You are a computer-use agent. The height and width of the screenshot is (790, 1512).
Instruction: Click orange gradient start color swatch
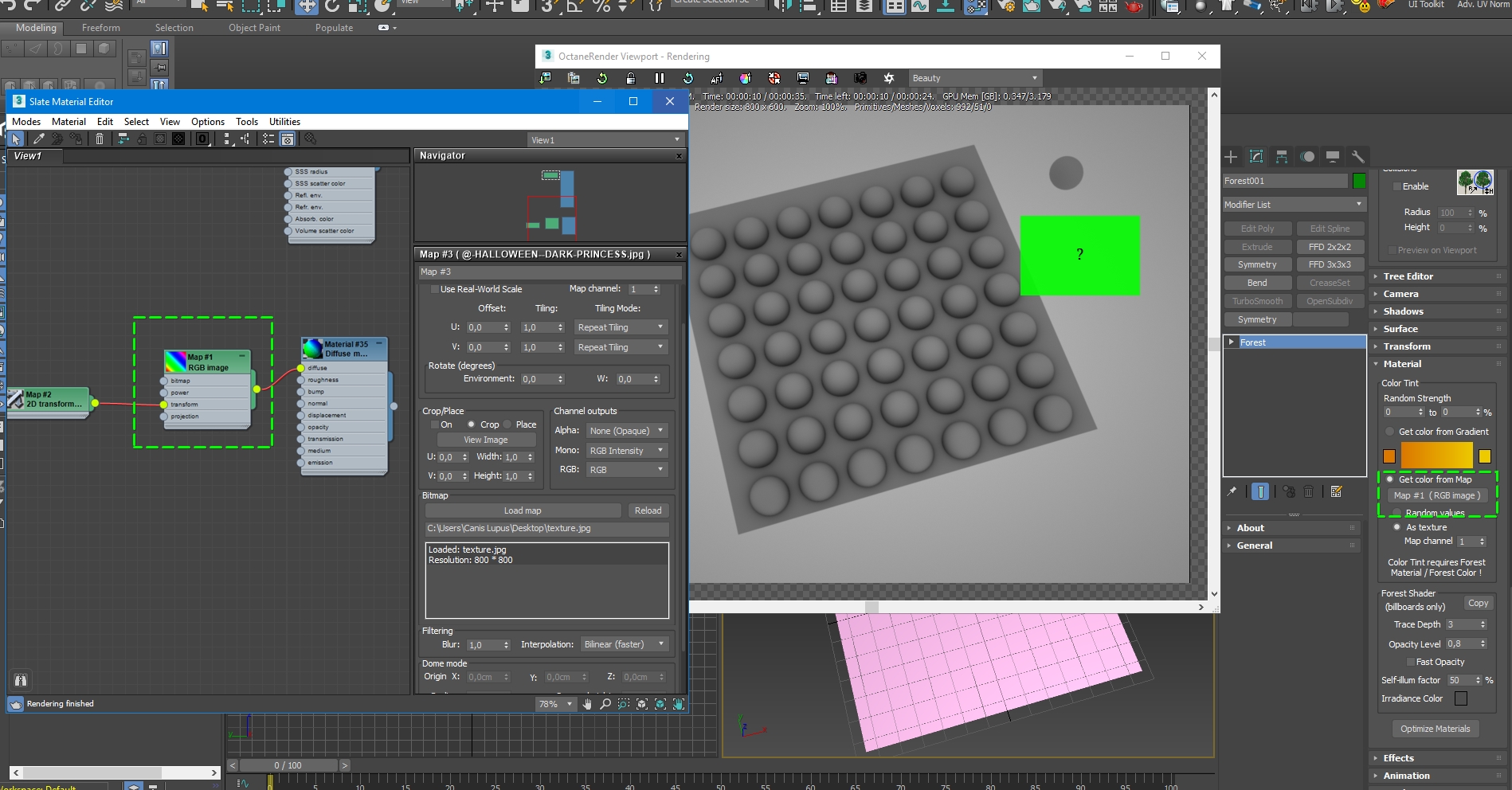pyautogui.click(x=1389, y=456)
